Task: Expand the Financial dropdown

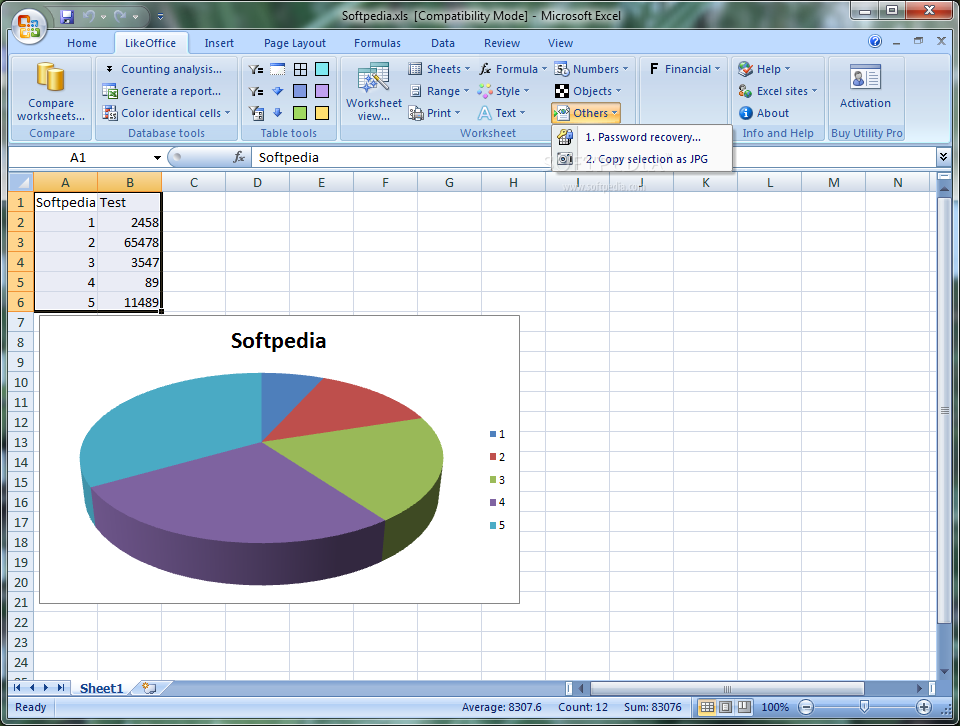Action: pos(684,69)
